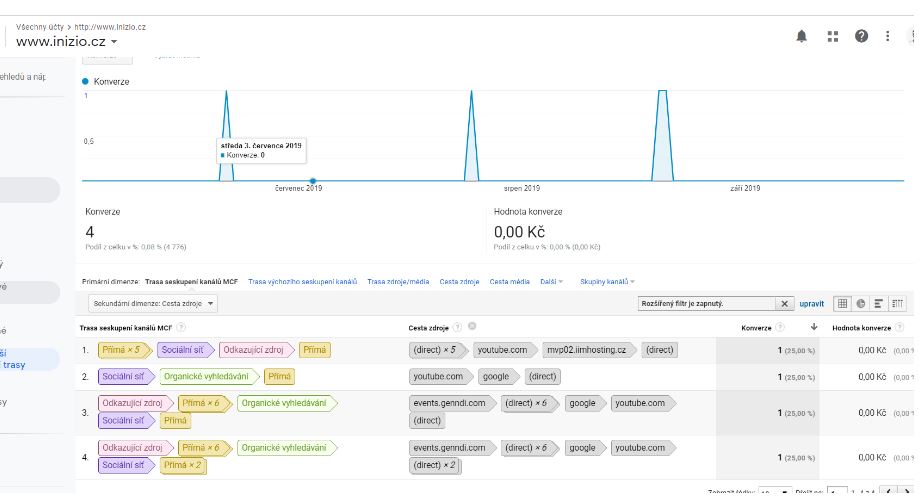Open the Sekundární dimenze dropdown
This screenshot has height=497, width=919.
tap(152, 304)
